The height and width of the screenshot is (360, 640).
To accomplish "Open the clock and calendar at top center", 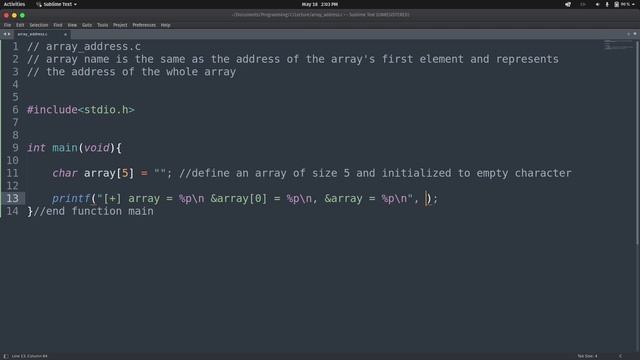I will click(x=320, y=4).
